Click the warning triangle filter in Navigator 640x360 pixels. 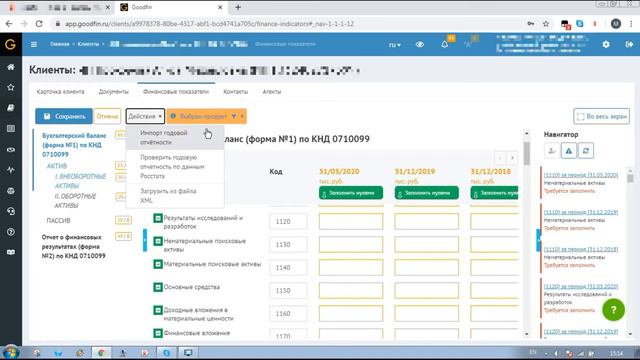(569, 151)
